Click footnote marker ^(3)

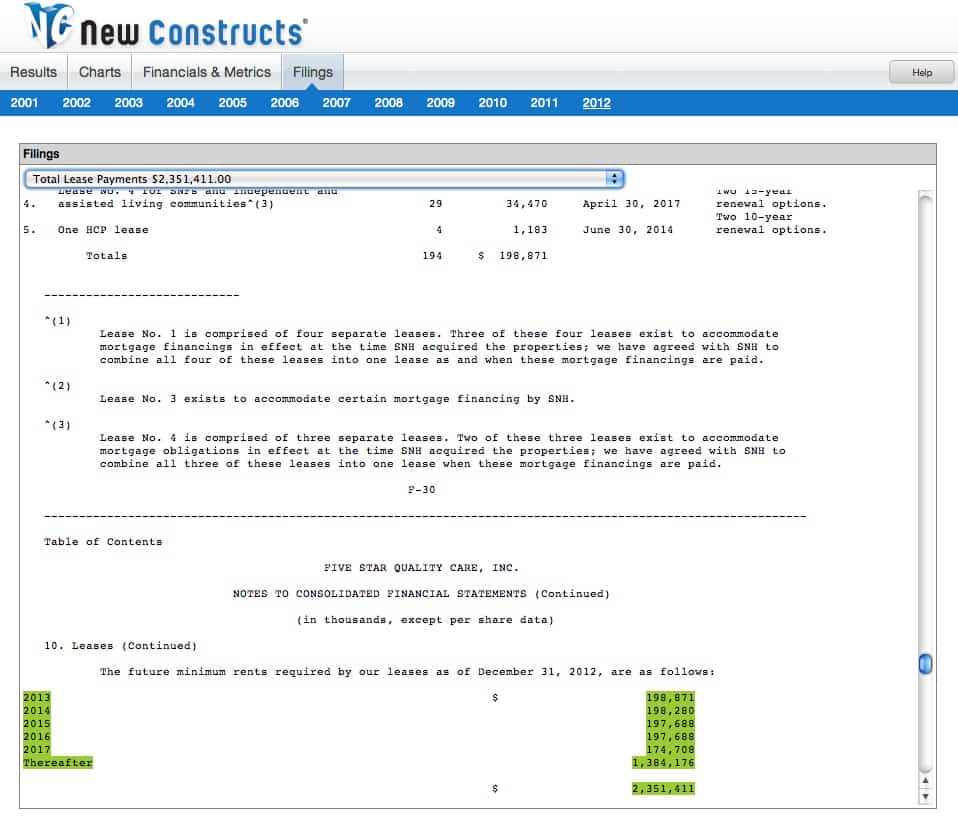pyautogui.click(x=57, y=425)
